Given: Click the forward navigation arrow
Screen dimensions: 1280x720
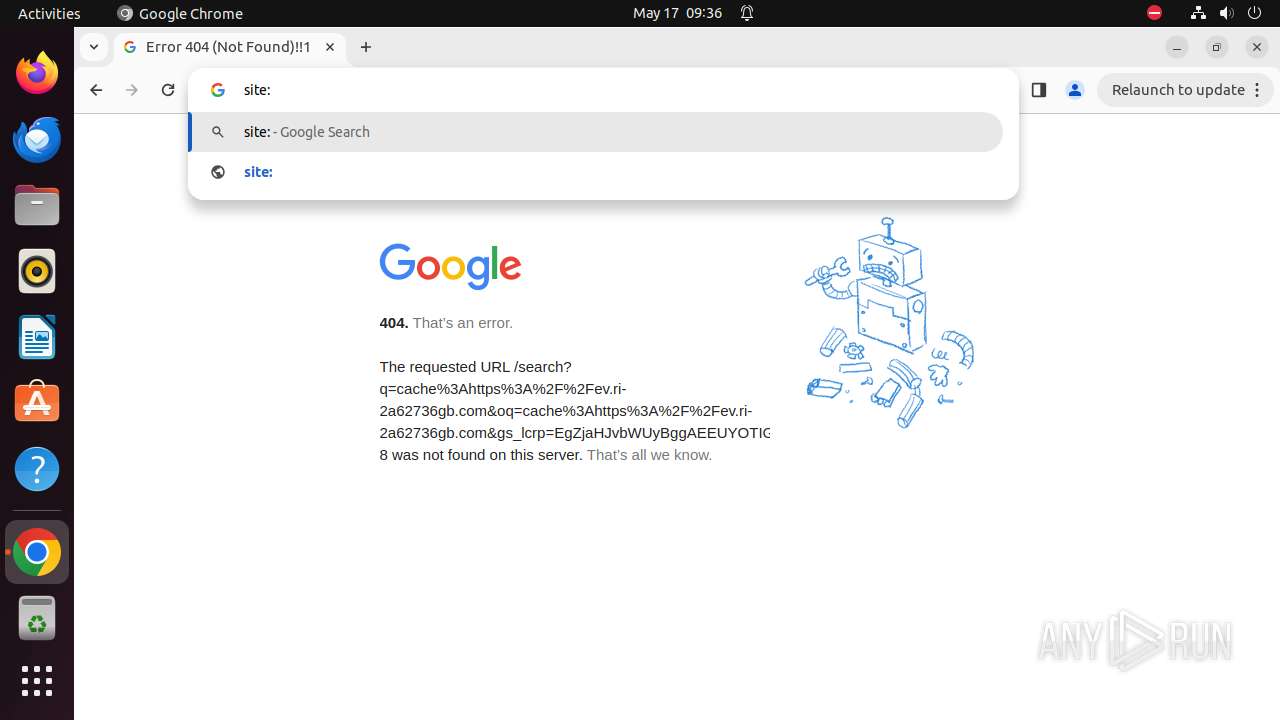Looking at the screenshot, I should tap(132, 90).
